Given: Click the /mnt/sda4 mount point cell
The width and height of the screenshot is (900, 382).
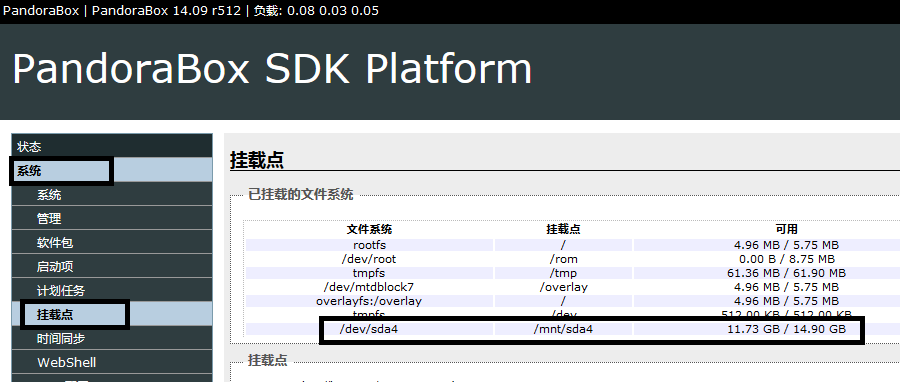Looking at the screenshot, I should tap(563, 329).
